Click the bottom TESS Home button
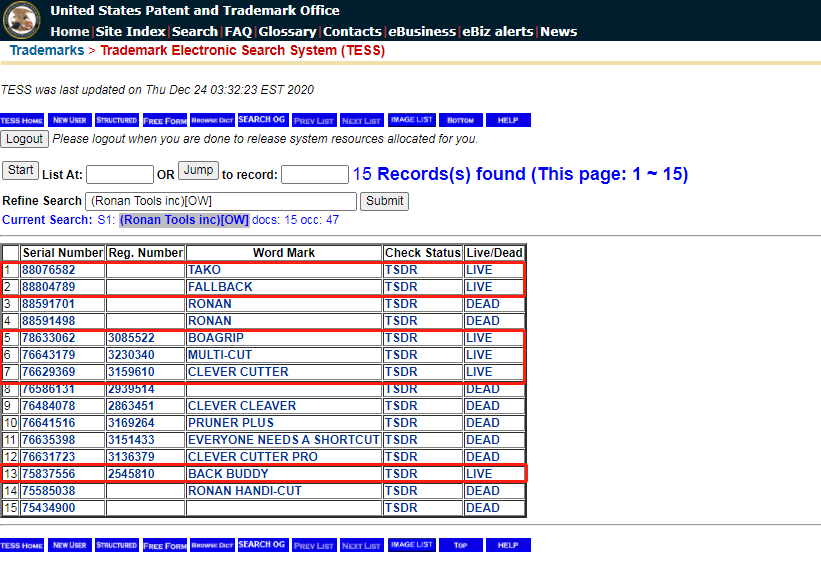 22,545
